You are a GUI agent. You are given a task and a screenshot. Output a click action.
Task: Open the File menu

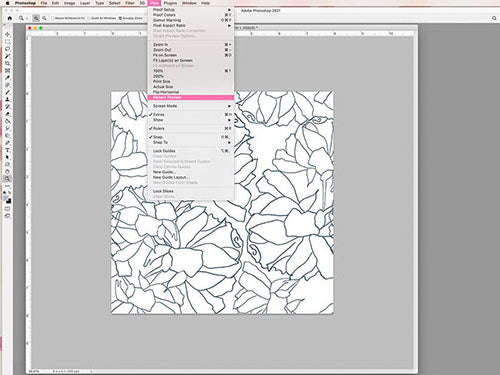(x=44, y=3)
